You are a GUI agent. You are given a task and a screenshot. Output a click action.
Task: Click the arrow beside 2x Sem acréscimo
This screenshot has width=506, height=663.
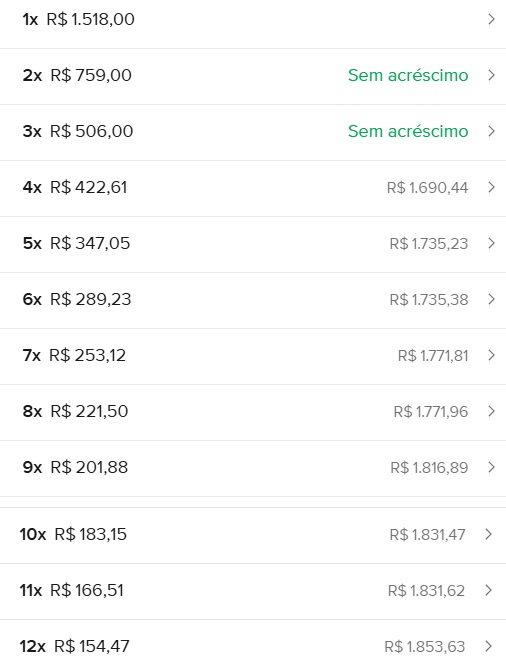pyautogui.click(x=491, y=75)
